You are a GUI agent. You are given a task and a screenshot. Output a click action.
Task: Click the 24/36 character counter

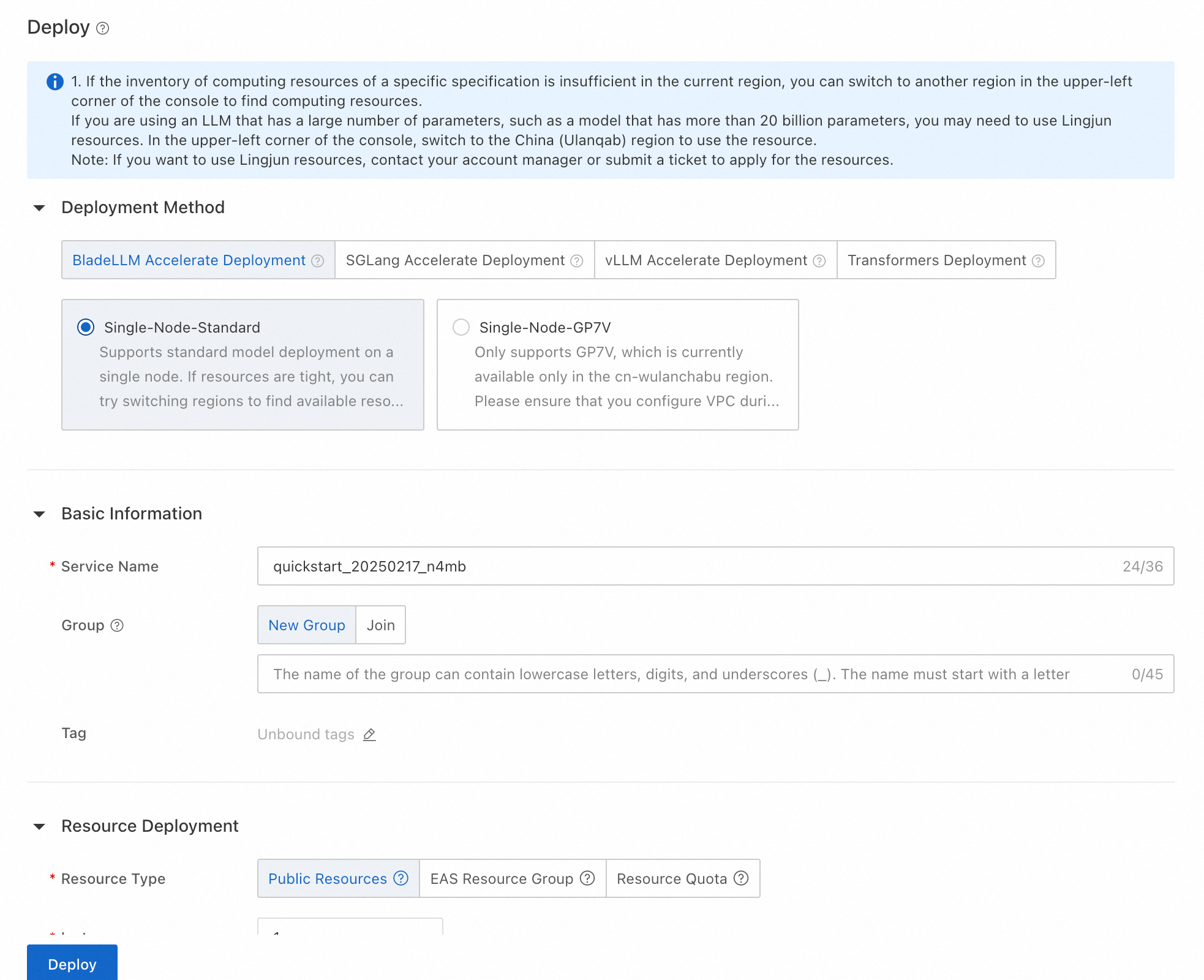pyautogui.click(x=1143, y=567)
